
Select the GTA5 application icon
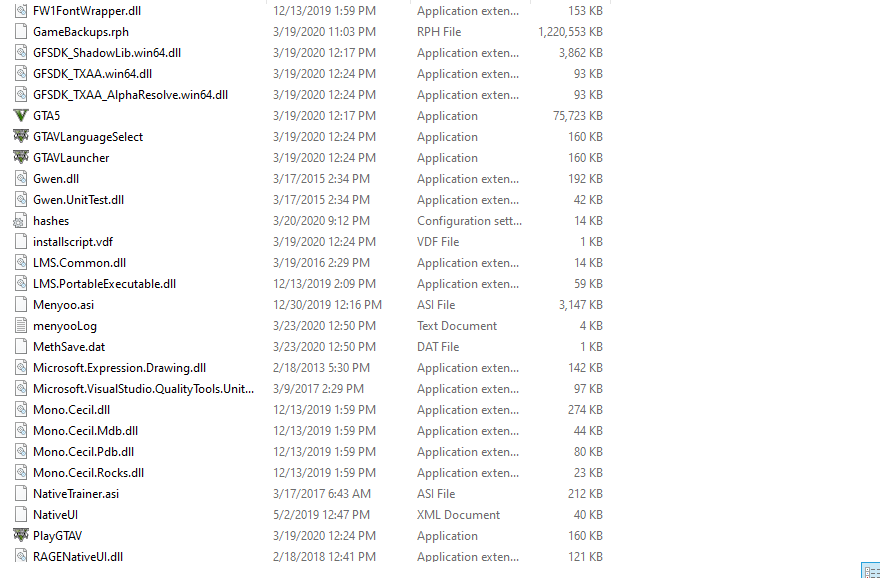[x=21, y=116]
